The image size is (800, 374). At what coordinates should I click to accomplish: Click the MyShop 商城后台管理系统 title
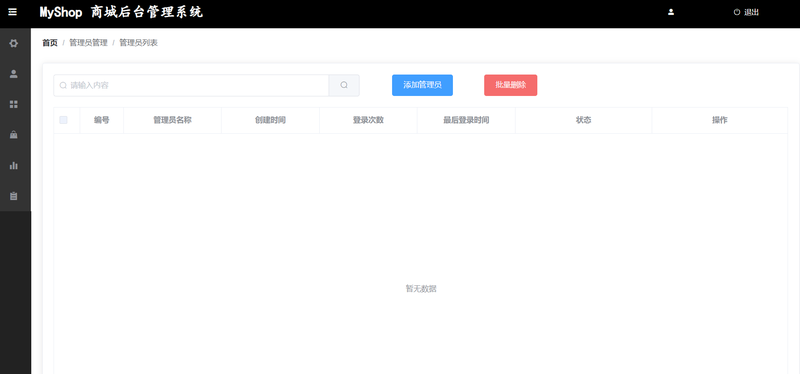coord(121,12)
